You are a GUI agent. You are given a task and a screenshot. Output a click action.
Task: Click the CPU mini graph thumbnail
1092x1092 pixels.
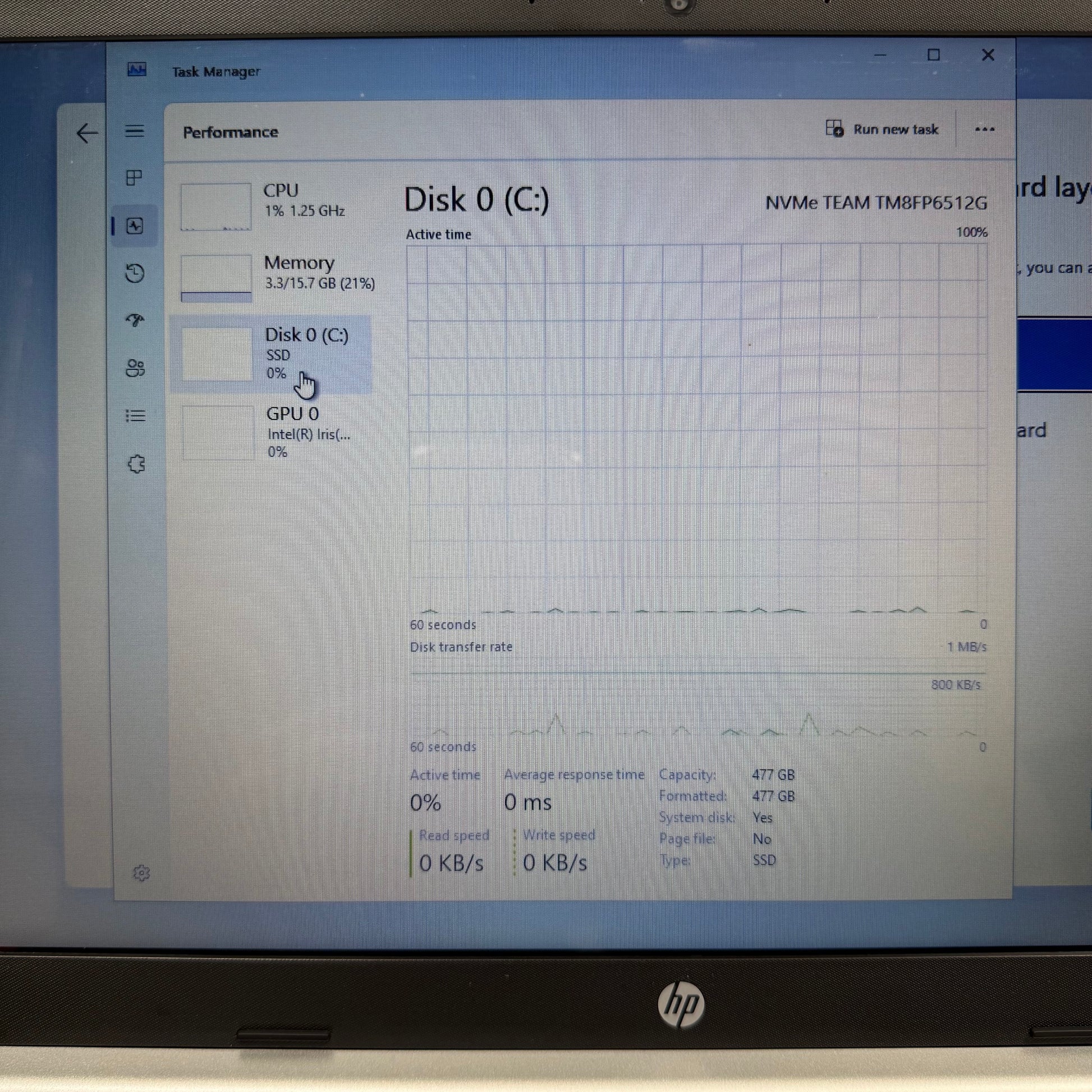pos(216,207)
